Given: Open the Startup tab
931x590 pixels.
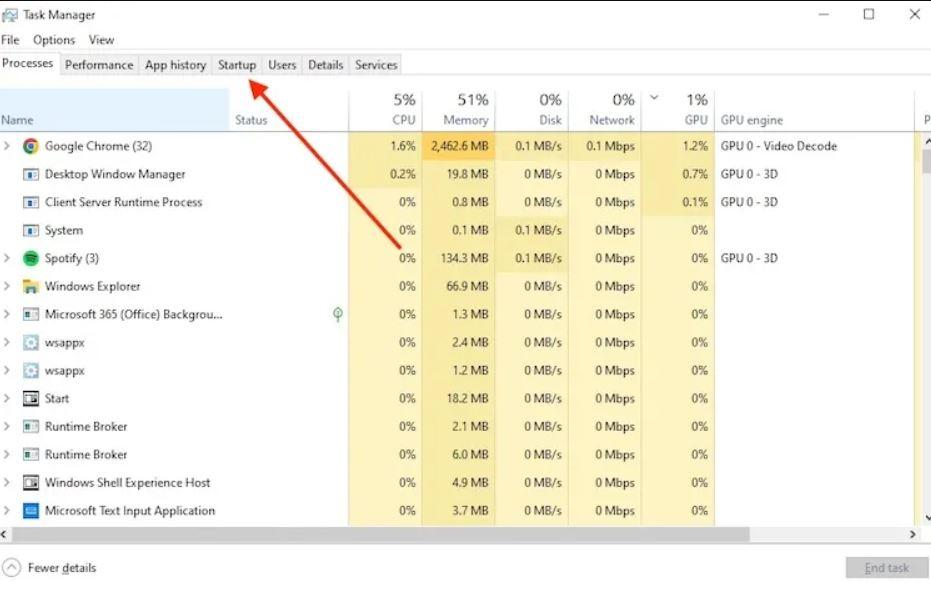Looking at the screenshot, I should [237, 65].
